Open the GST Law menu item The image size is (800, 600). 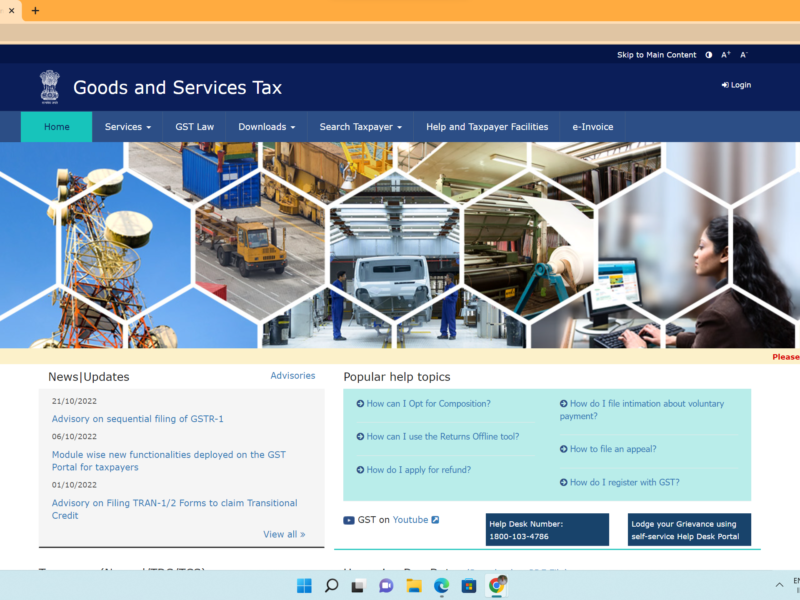[194, 127]
